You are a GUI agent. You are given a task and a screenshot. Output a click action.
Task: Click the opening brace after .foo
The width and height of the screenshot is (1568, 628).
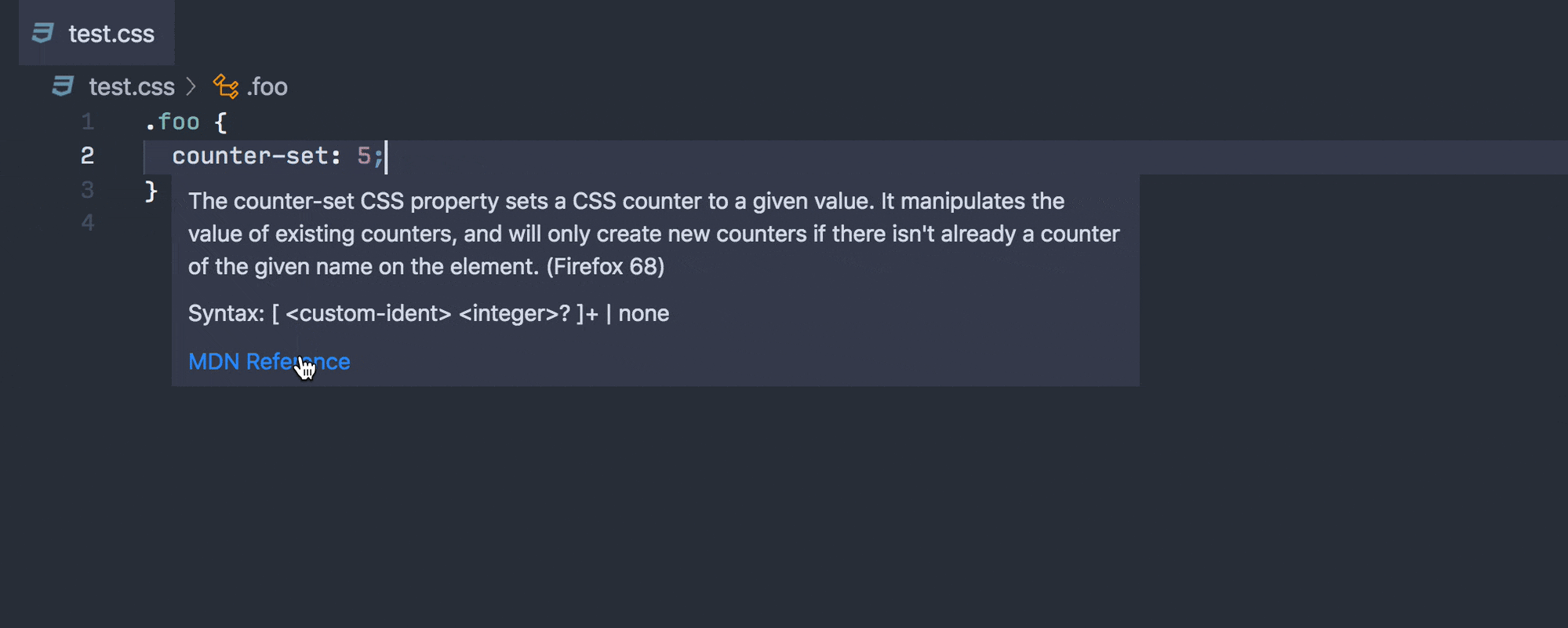click(x=221, y=122)
